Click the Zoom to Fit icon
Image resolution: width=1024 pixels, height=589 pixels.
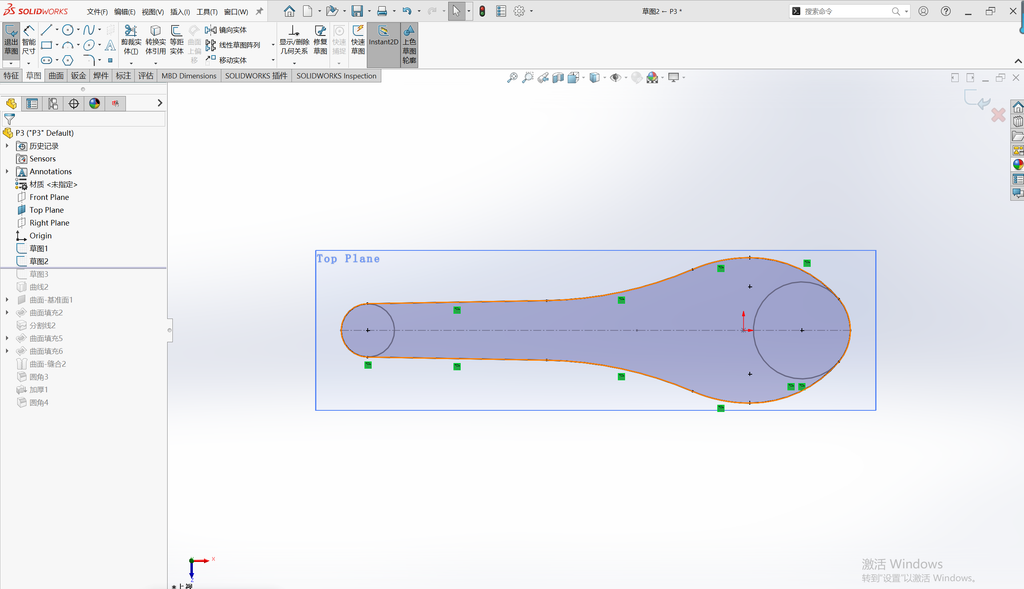click(512, 78)
